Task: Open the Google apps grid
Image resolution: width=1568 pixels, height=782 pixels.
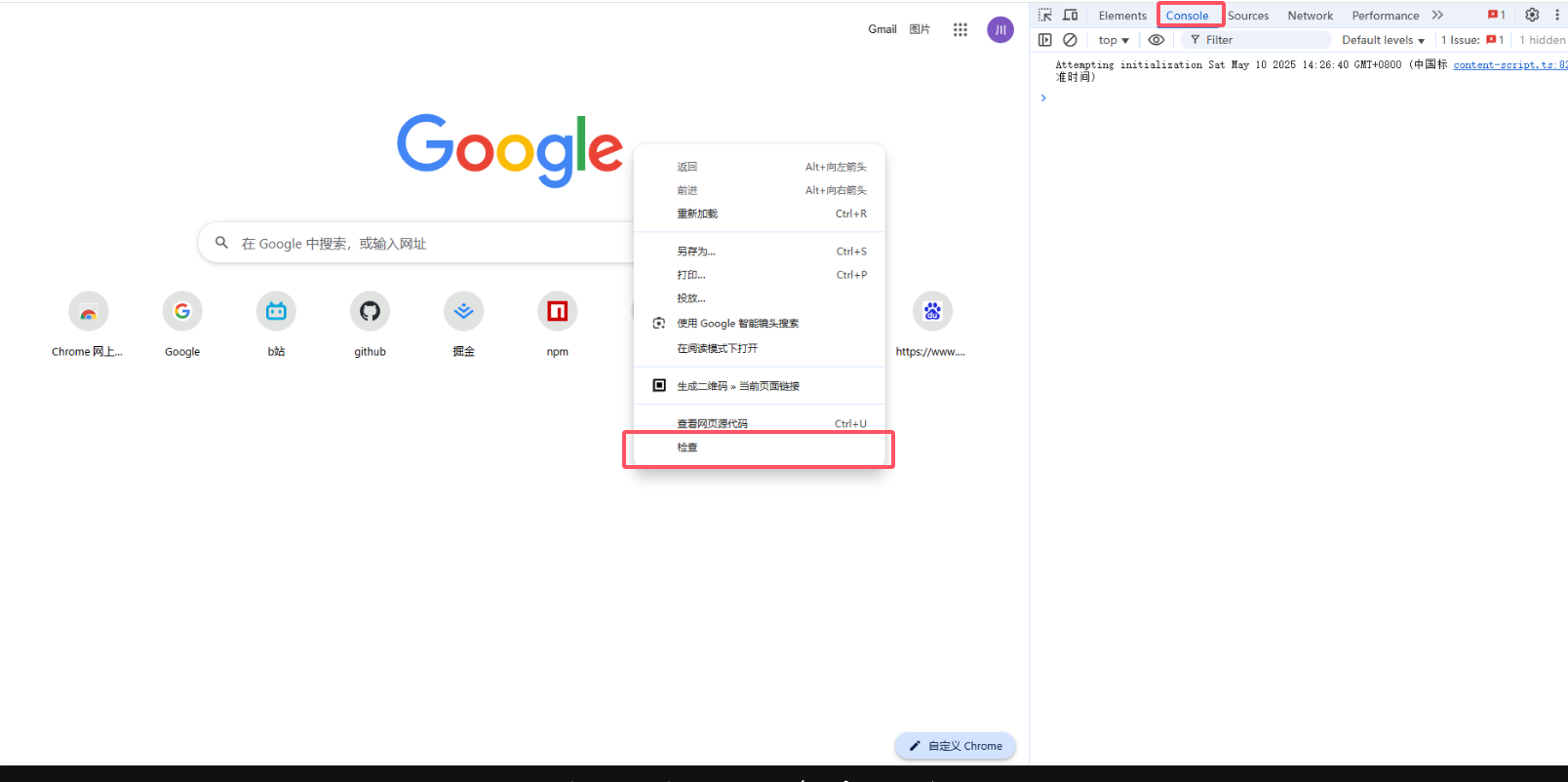Action: click(x=960, y=30)
